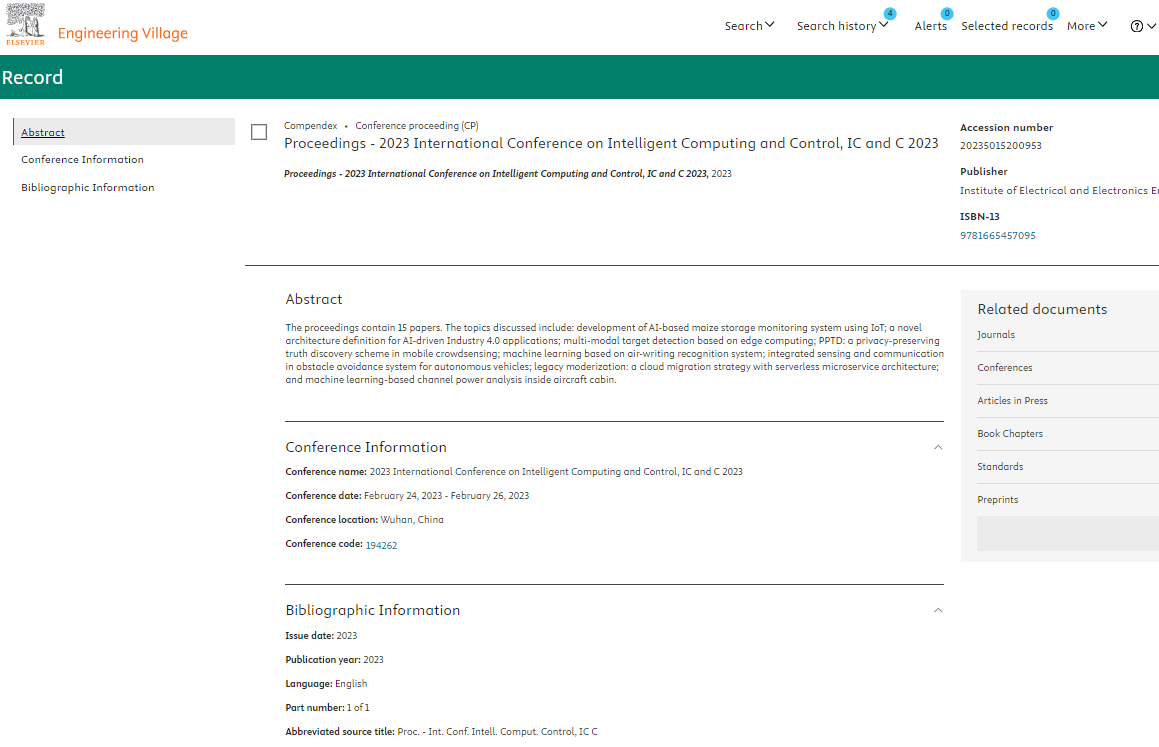1159x747 pixels.
Task: Show related Conferences
Action: 1005,368
